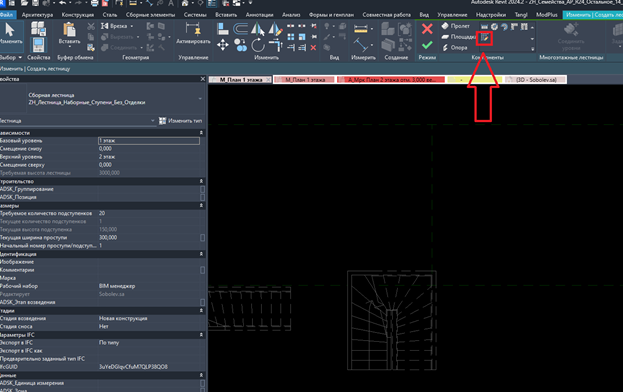This screenshot has height=392, width=623.
Task: Select the Copy tool with two circles
Action: 240,45
